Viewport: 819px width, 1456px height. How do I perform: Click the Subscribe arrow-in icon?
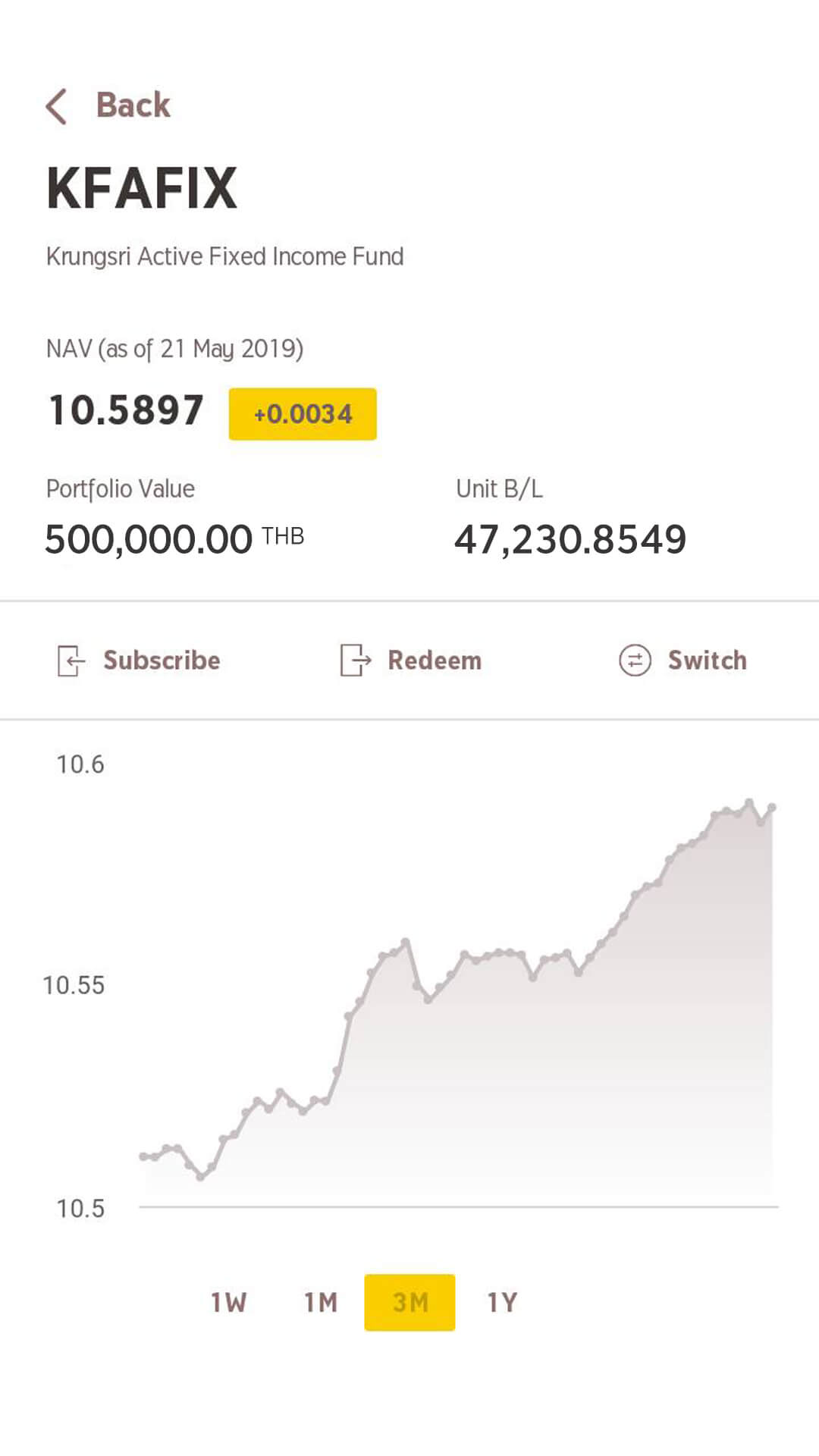click(x=71, y=661)
